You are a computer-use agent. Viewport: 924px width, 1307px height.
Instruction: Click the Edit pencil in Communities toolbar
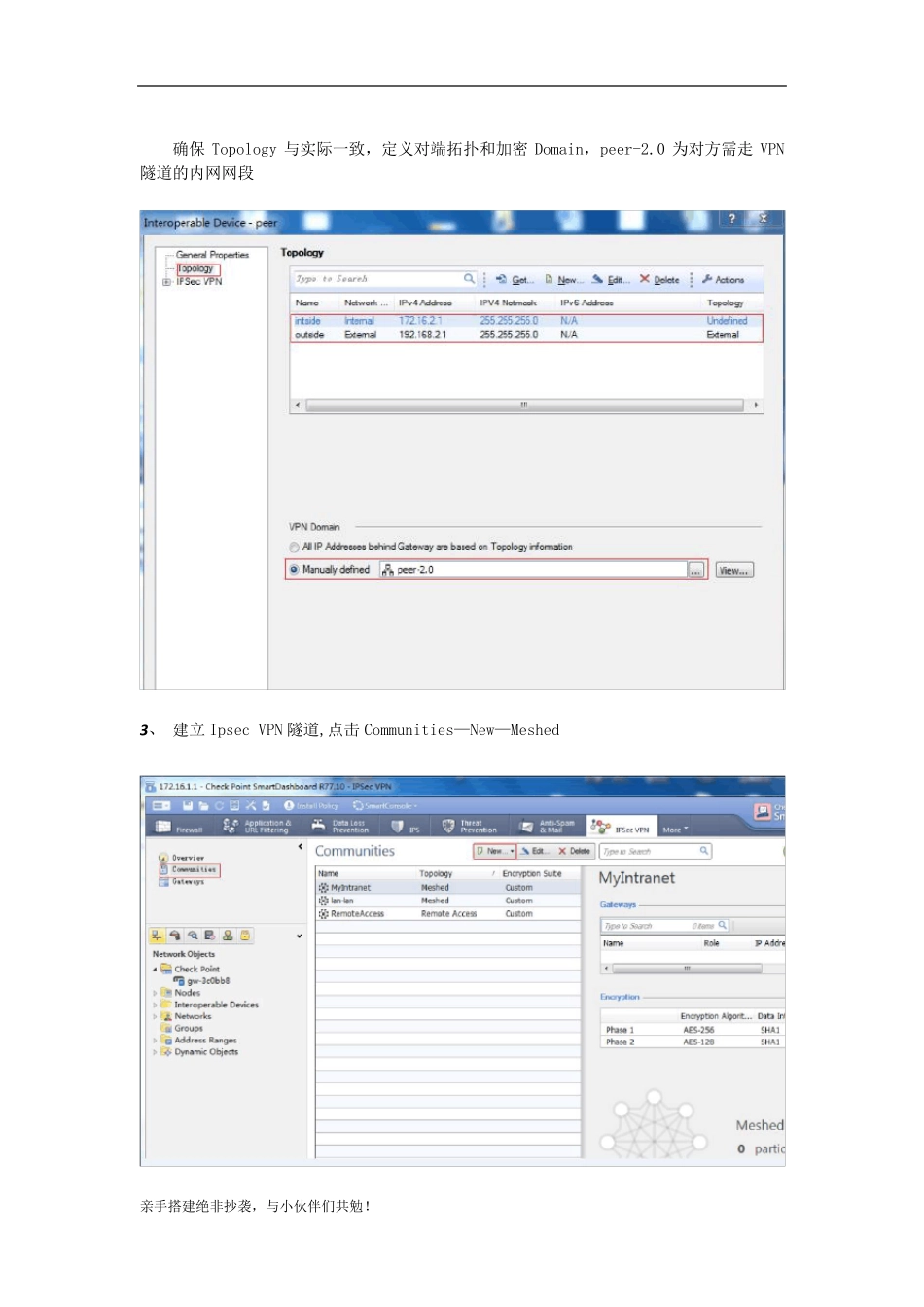(x=525, y=851)
